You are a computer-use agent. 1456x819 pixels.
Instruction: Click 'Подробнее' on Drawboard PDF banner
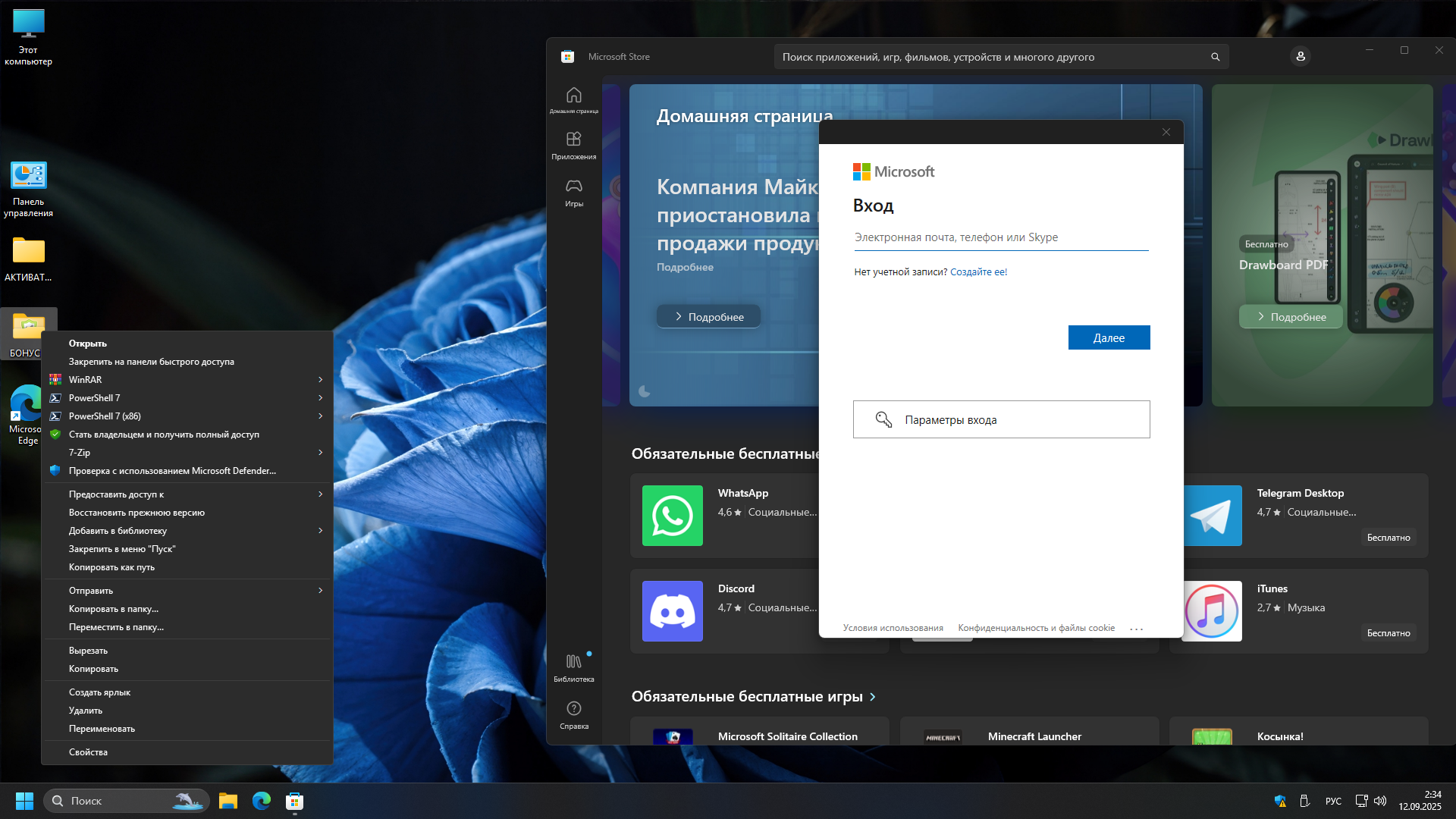[x=1291, y=317]
